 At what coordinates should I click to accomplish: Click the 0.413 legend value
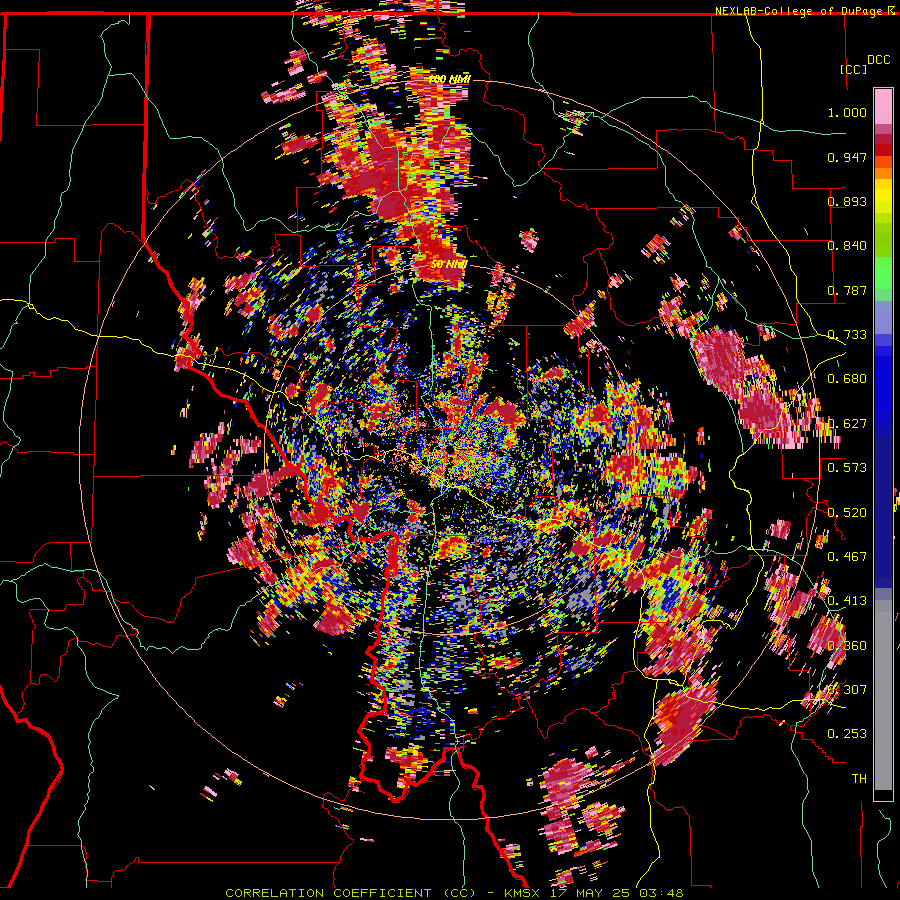click(x=847, y=601)
